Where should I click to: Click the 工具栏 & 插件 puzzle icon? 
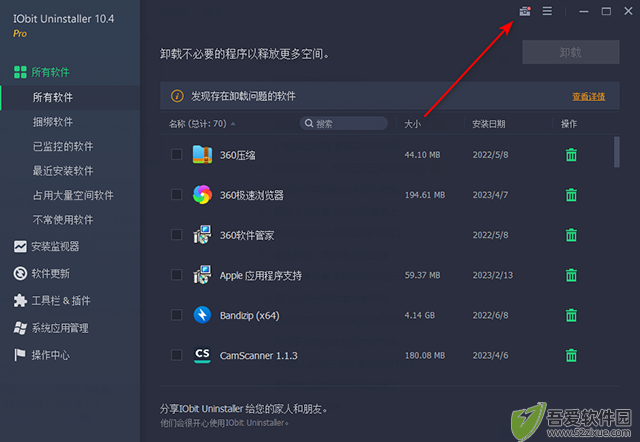point(20,301)
